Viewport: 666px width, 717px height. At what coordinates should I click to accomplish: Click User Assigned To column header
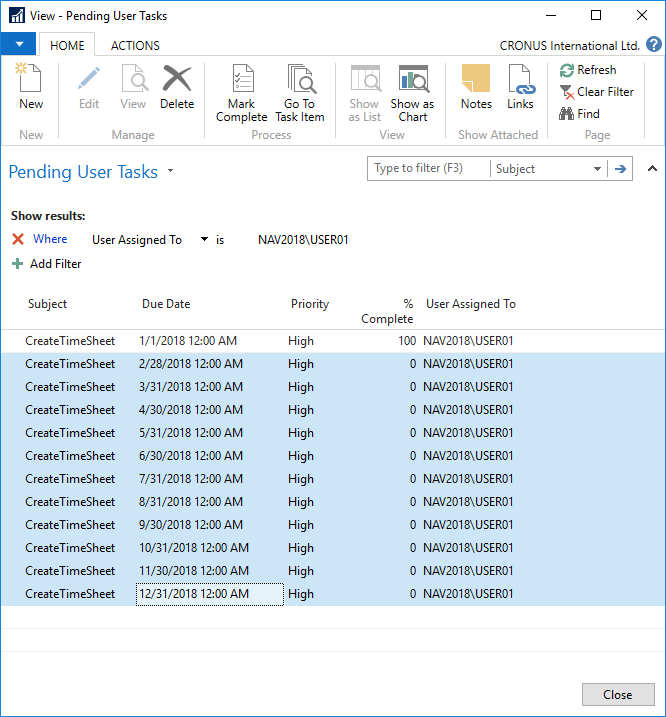point(471,304)
